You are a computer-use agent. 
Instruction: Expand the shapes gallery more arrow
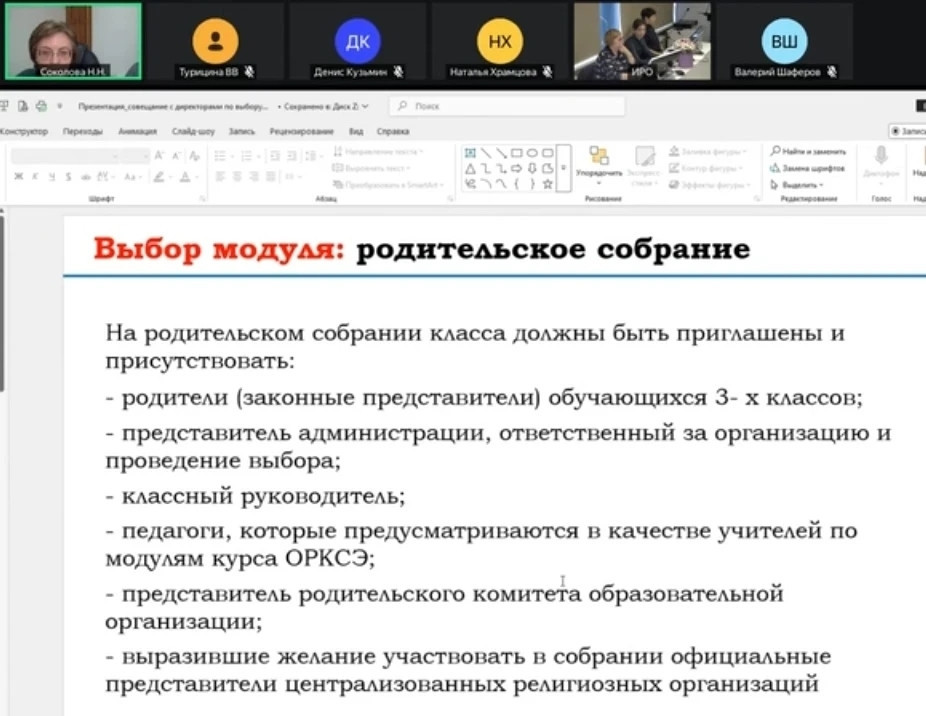(563, 168)
